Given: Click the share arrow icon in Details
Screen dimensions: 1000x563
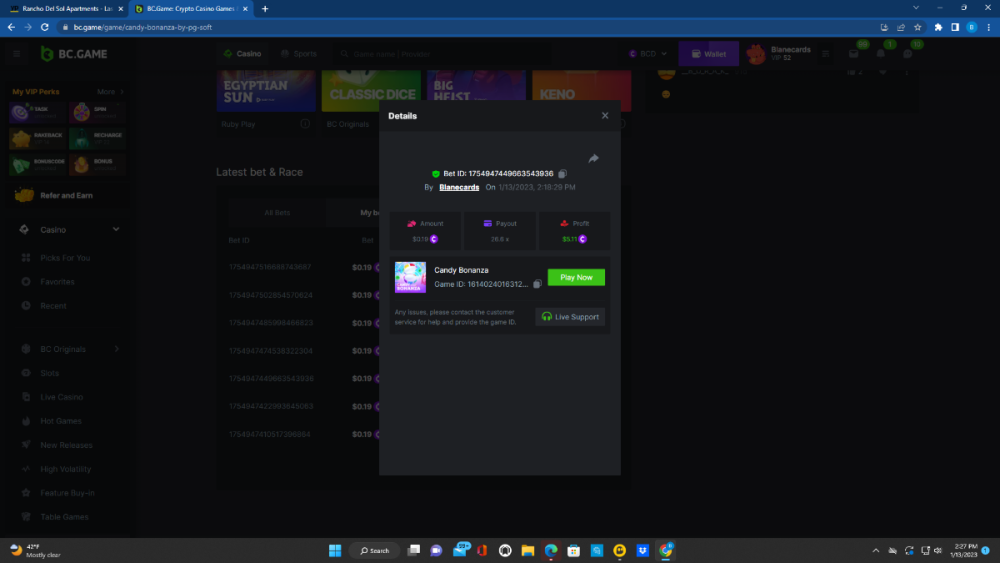Looking at the screenshot, I should 593,158.
